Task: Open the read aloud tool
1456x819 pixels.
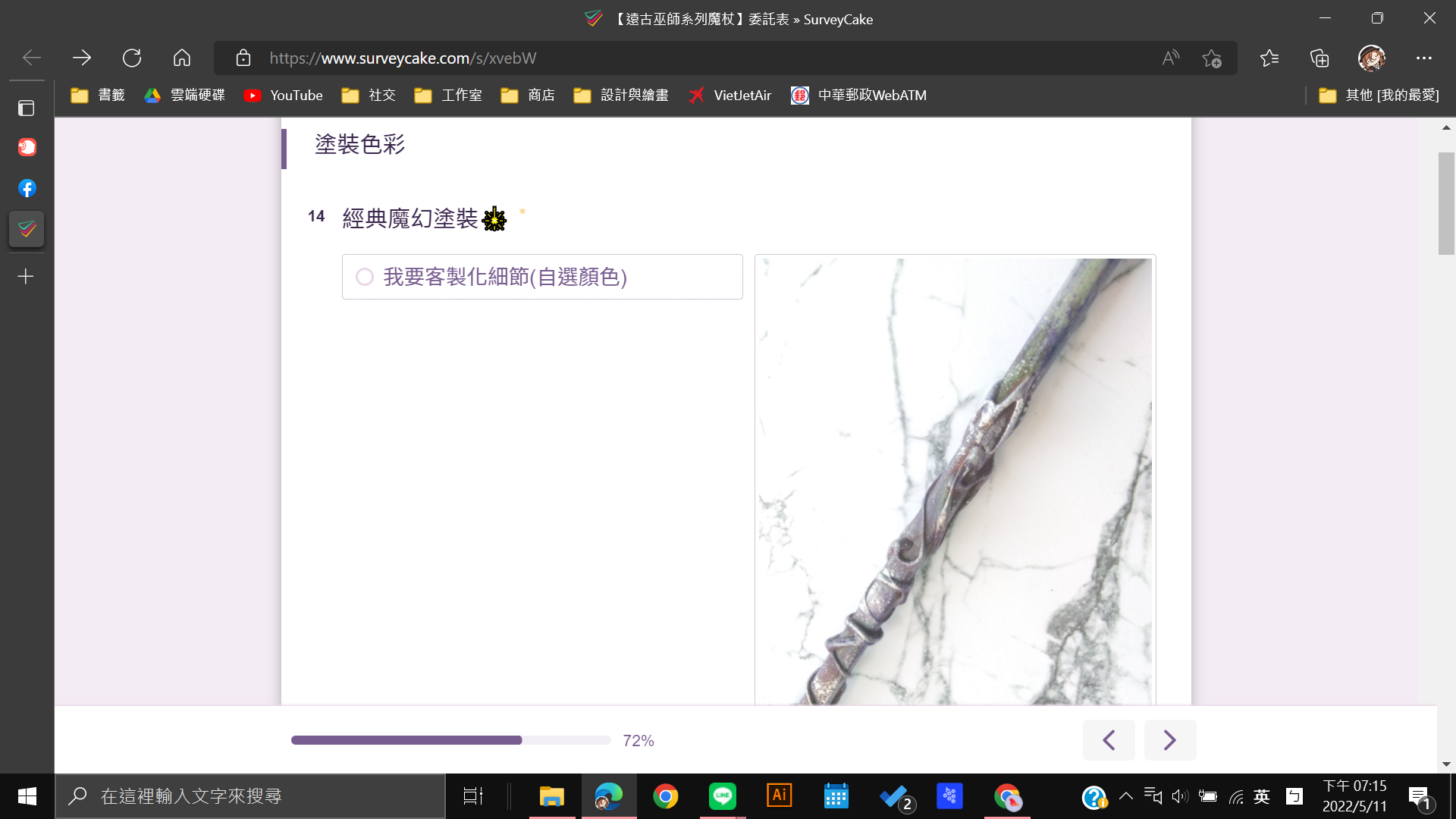Action: (1171, 58)
